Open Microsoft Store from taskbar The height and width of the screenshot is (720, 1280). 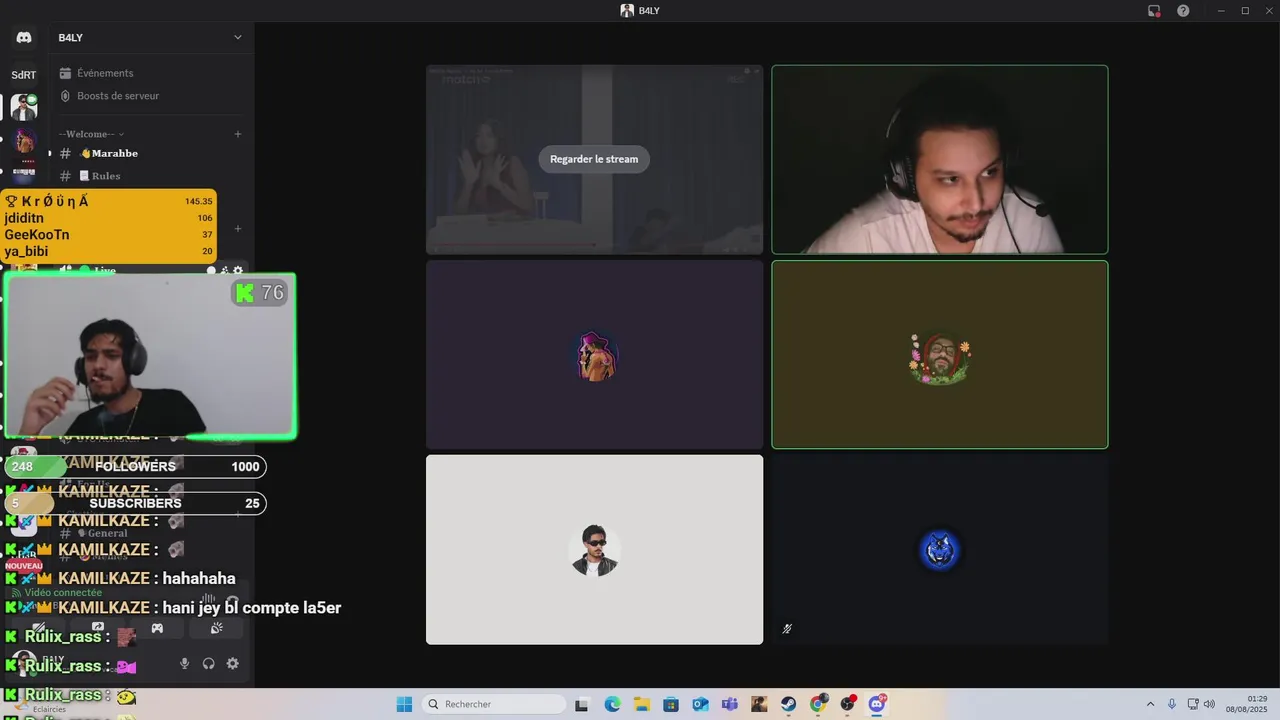pos(671,704)
